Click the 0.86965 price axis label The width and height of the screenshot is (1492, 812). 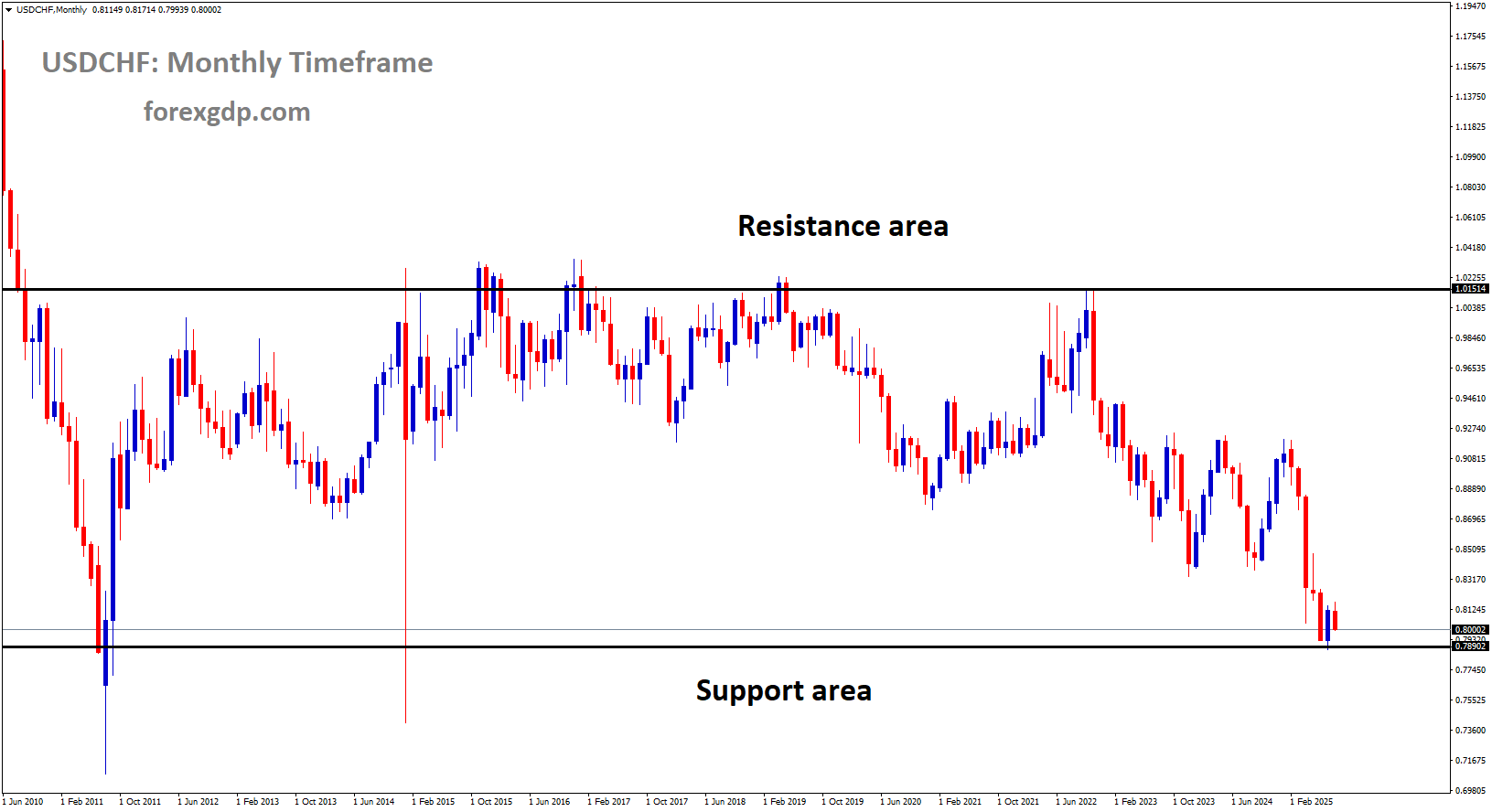coord(1470,519)
